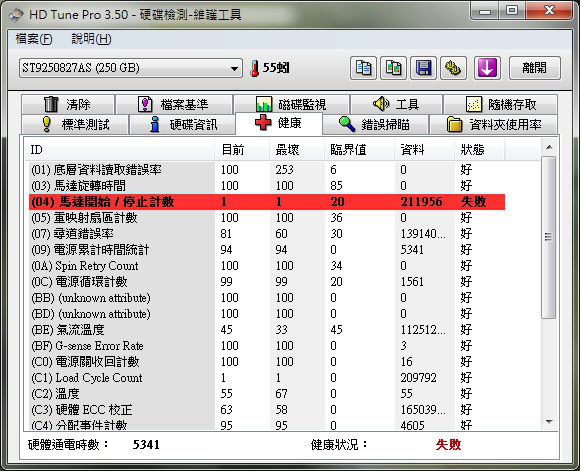Viewport: 580px width, 471px height.
Task: Select the (C2) 溫度 row
Action: coord(267,394)
